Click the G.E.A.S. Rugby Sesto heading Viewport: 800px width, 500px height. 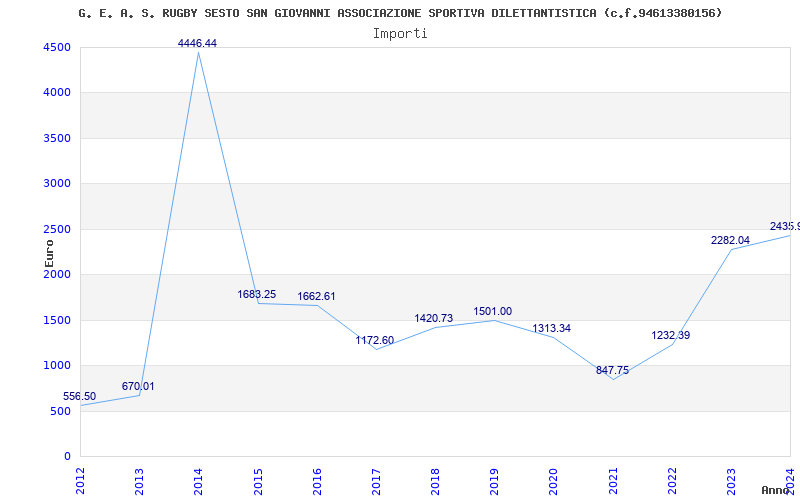[400, 13]
